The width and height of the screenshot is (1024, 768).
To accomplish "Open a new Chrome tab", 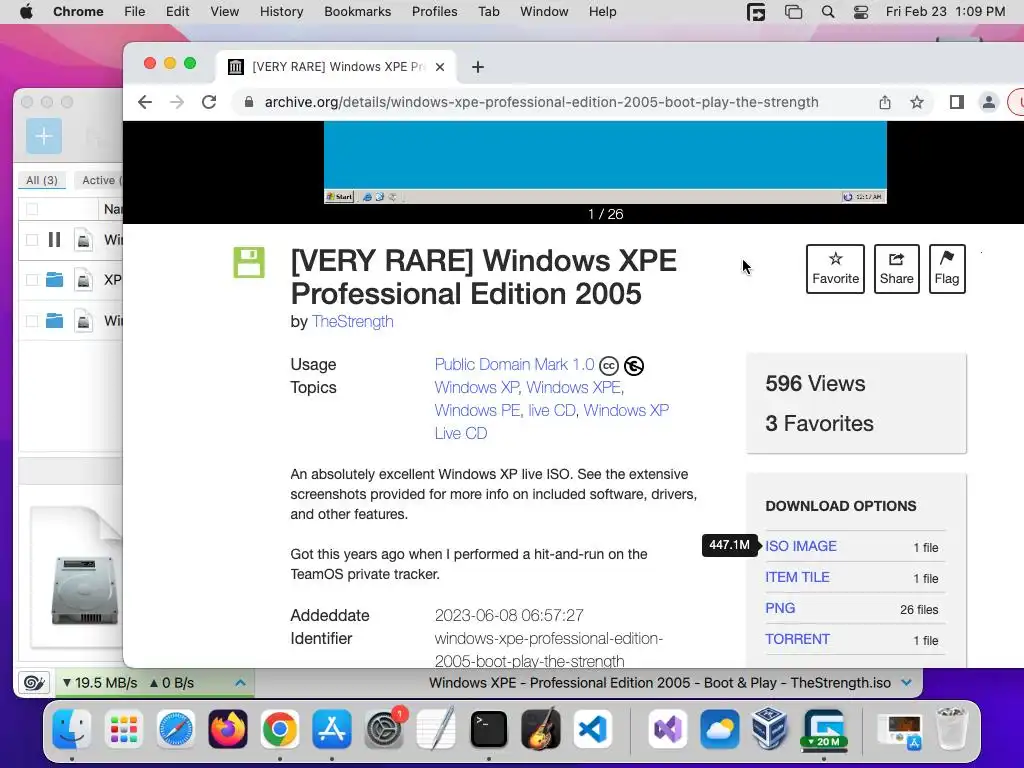I will (478, 67).
